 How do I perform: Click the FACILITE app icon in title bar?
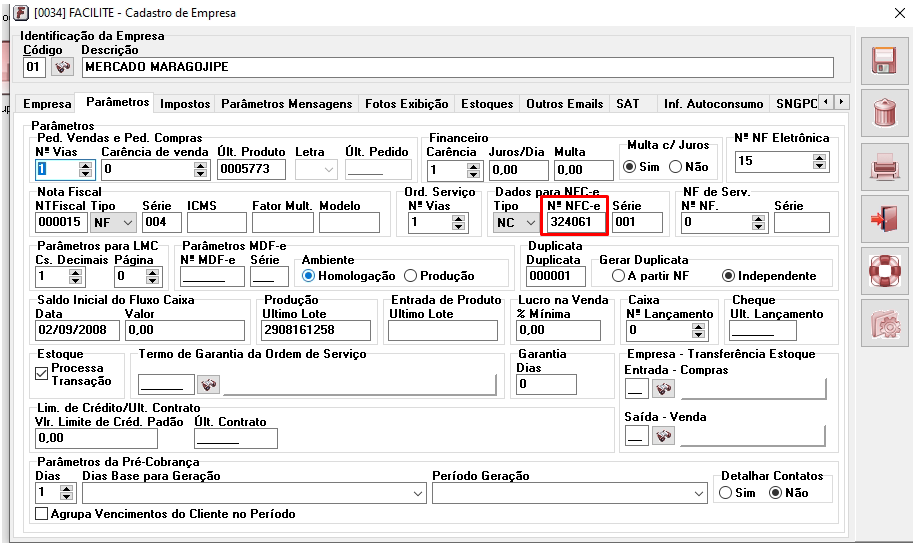tap(21, 12)
